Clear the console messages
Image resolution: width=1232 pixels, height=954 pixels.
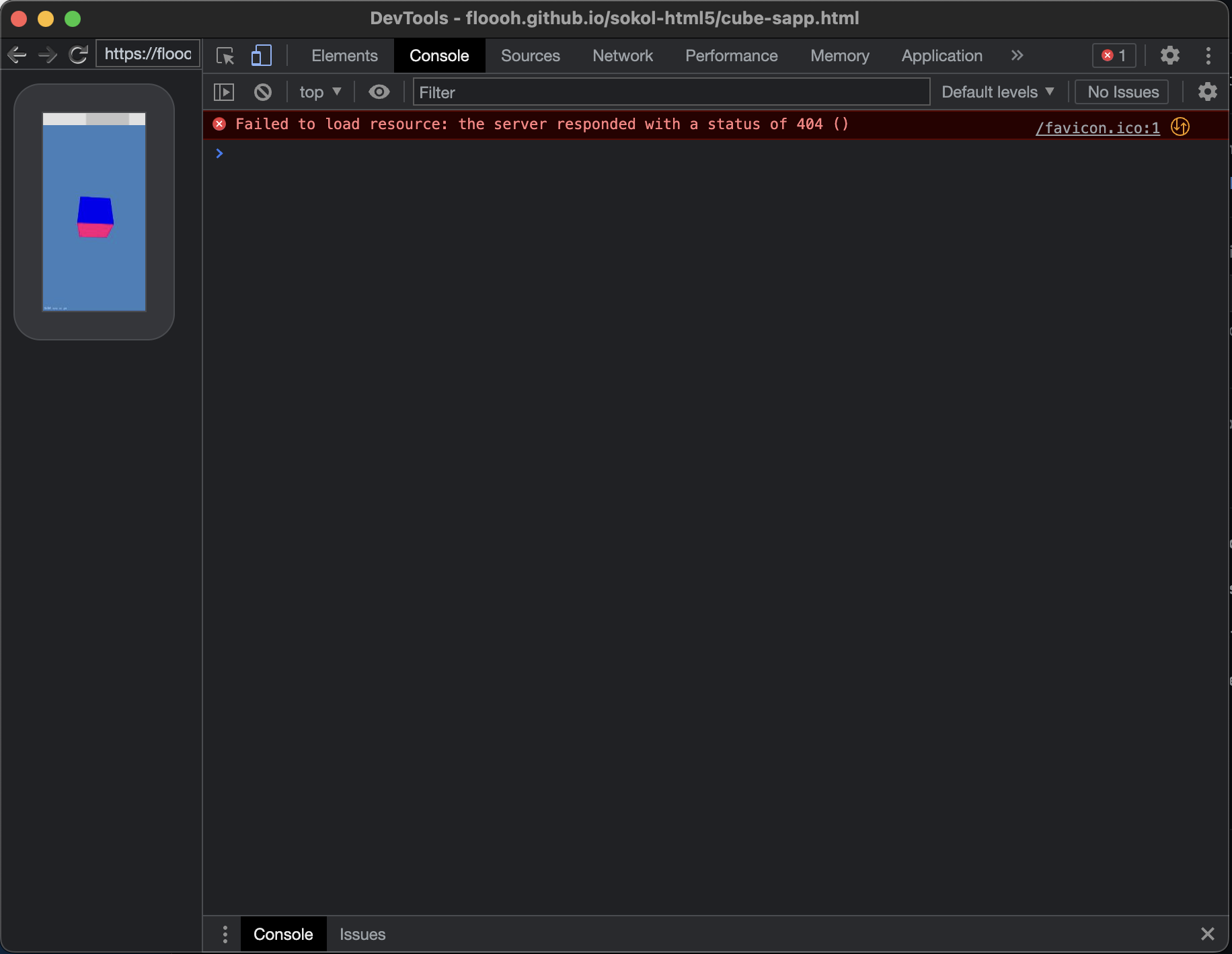[x=262, y=92]
